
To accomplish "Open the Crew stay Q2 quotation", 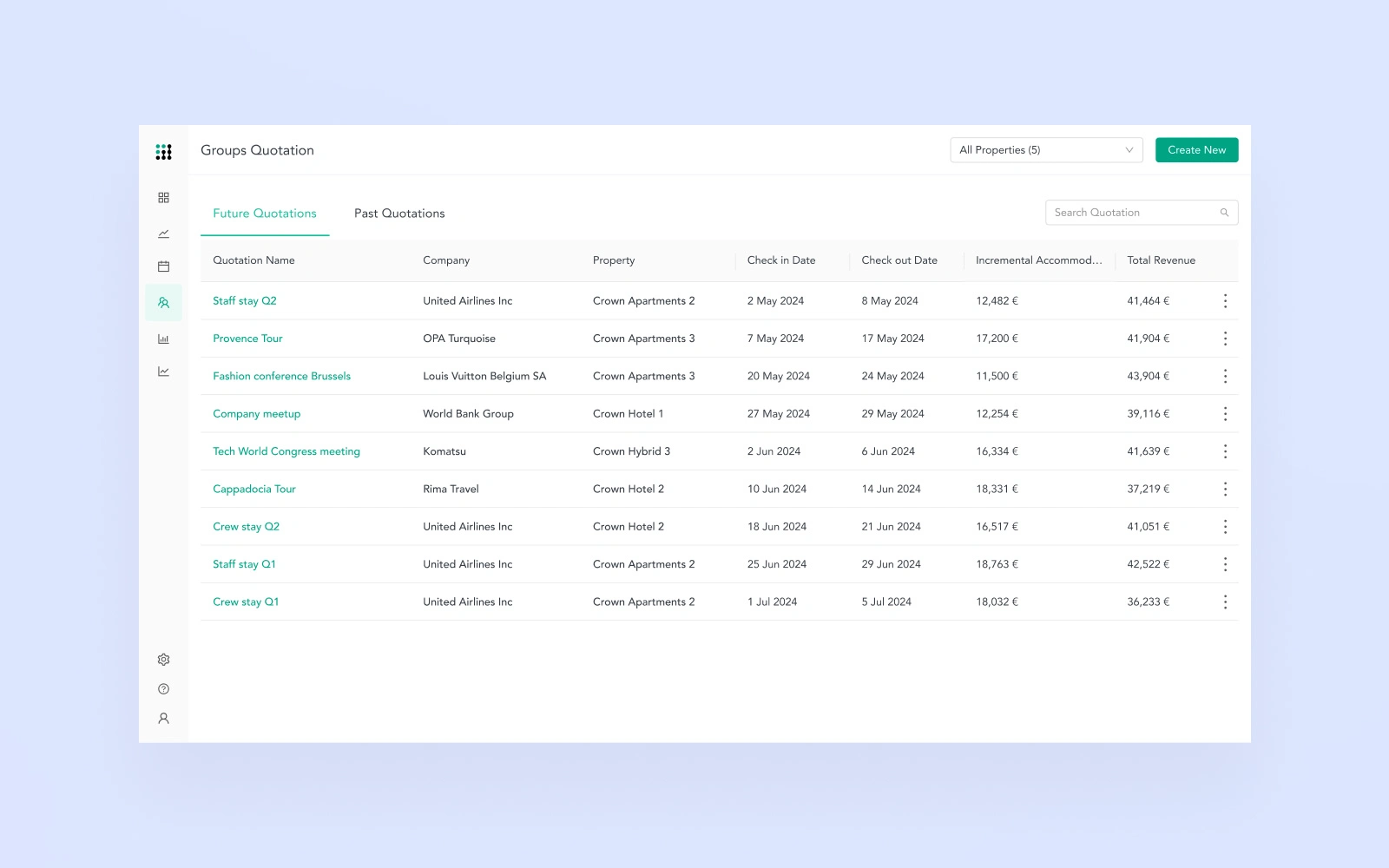I will tap(246, 527).
